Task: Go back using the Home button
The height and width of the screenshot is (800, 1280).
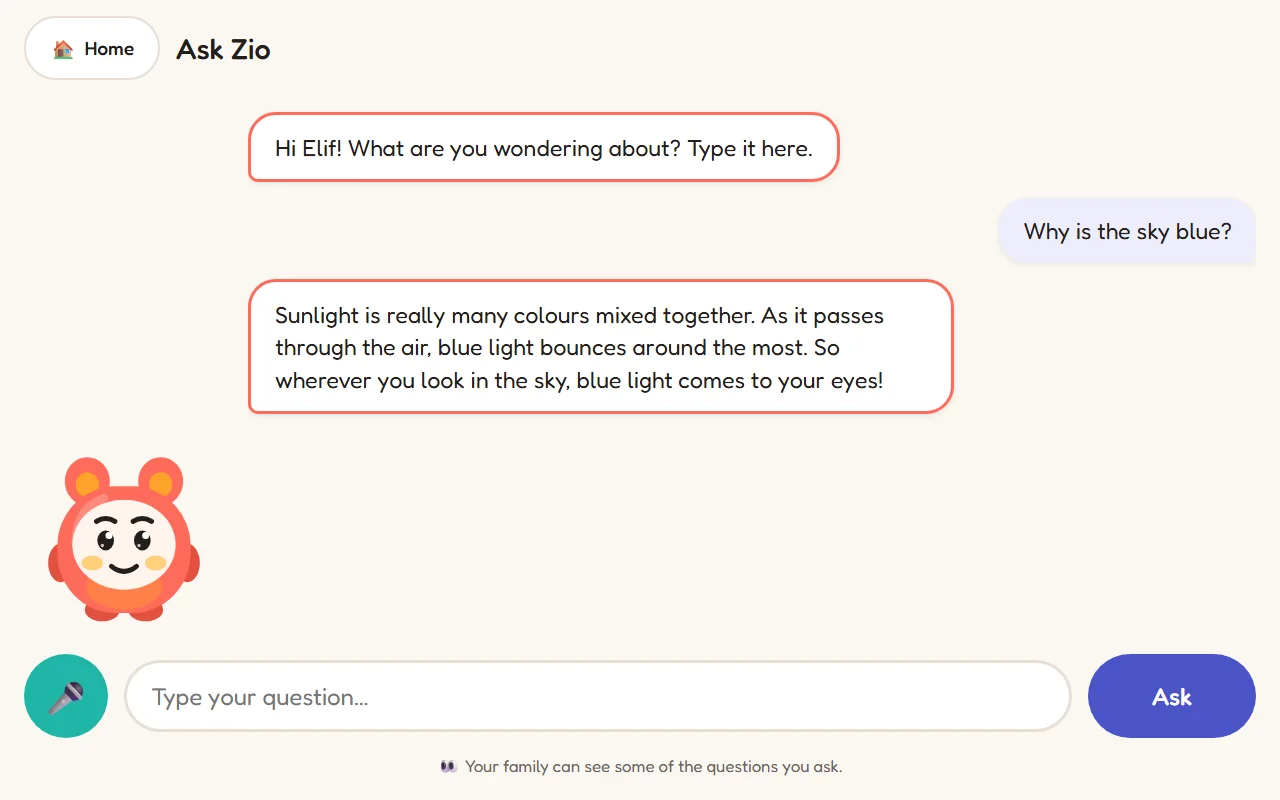Action: 92,48
